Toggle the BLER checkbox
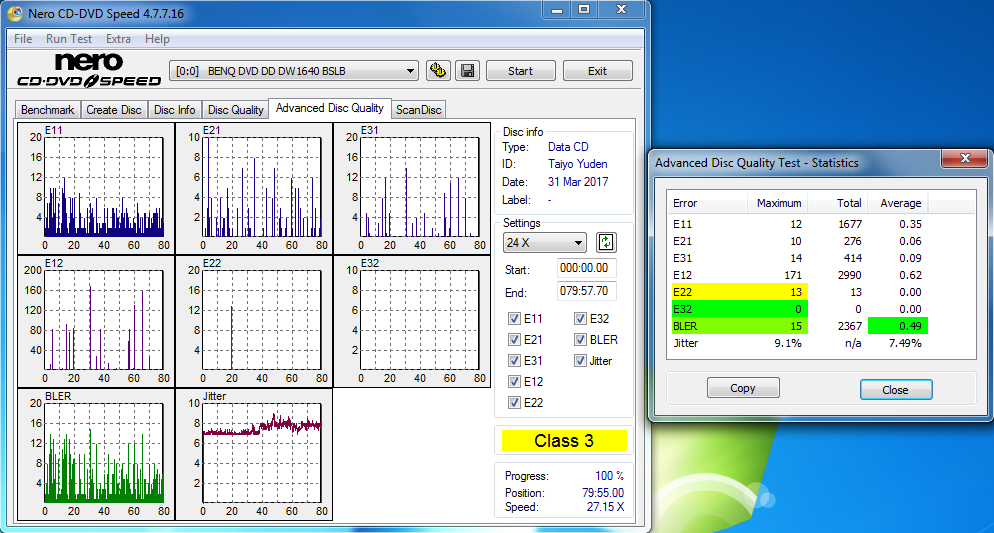Viewport: 994px width, 533px height. pyautogui.click(x=581, y=340)
